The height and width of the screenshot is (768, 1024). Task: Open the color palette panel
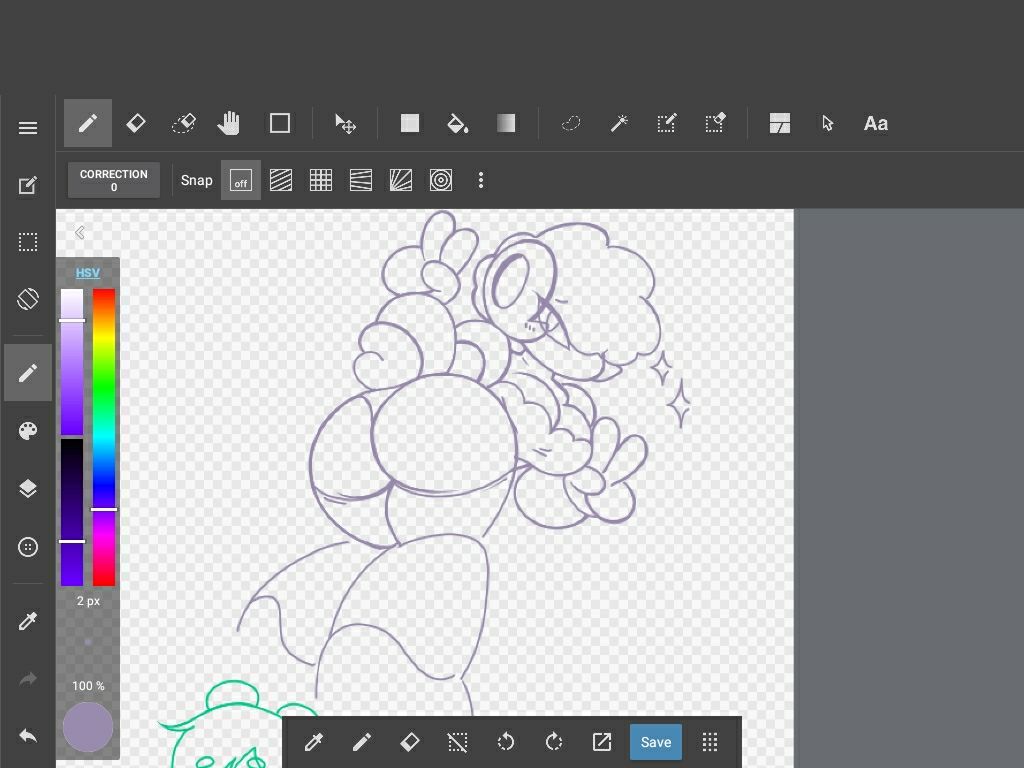point(27,431)
